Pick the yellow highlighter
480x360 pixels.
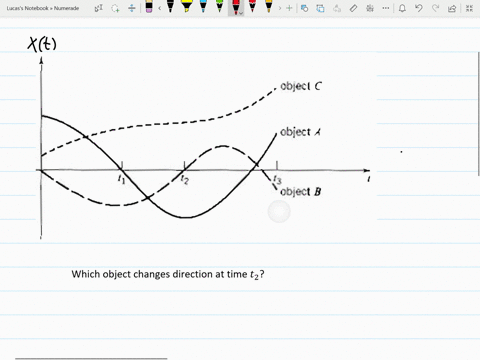pyautogui.click(x=186, y=7)
